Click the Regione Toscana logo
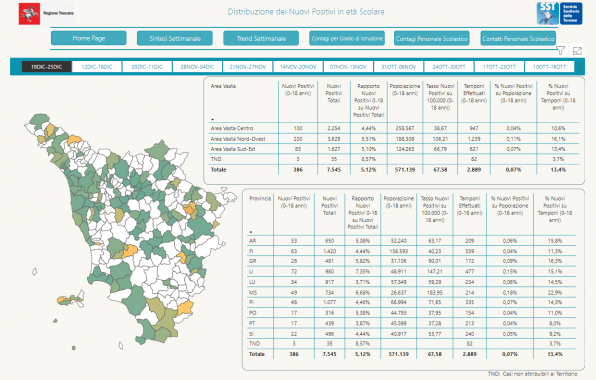The image size is (596, 380). click(46, 14)
